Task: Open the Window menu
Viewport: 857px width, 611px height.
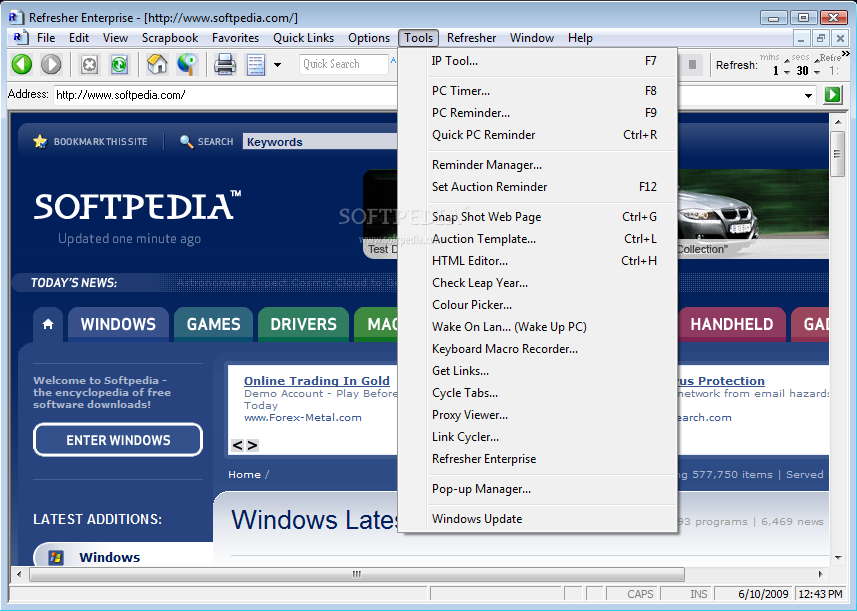Action: 532,38
